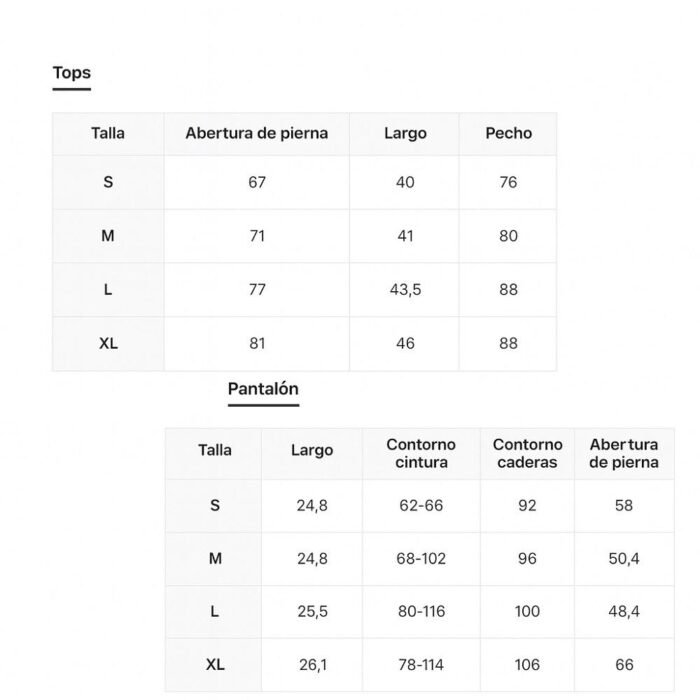Click the 68-102 waist value cell
Screen dimensions: 700x700
coord(421,559)
